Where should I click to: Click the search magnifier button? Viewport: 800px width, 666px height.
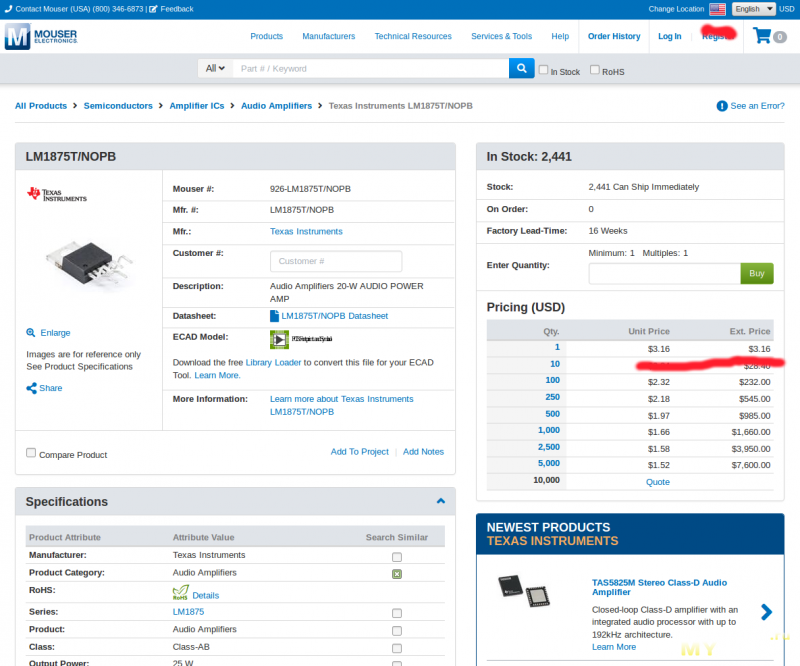point(521,68)
